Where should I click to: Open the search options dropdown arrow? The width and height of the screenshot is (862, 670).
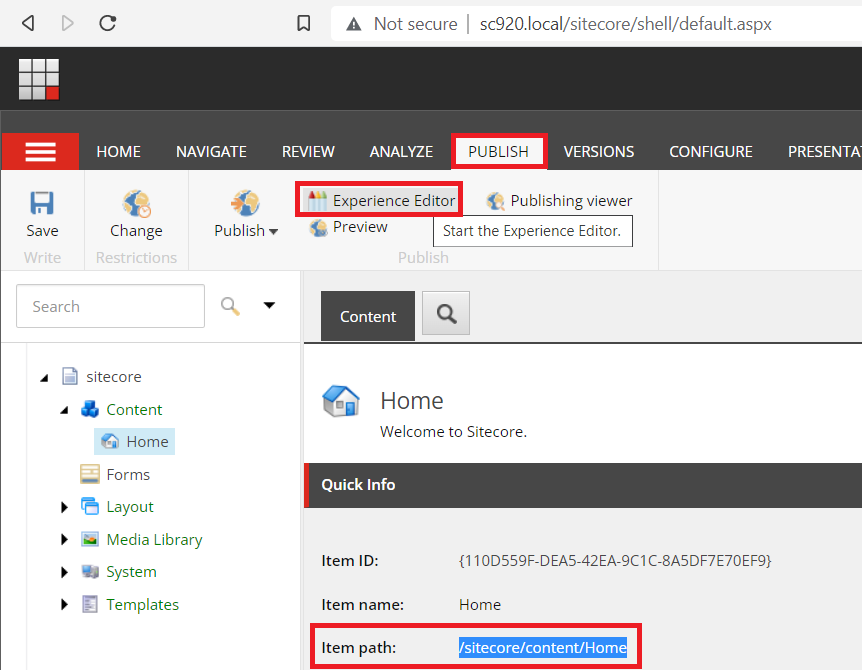coord(269,306)
